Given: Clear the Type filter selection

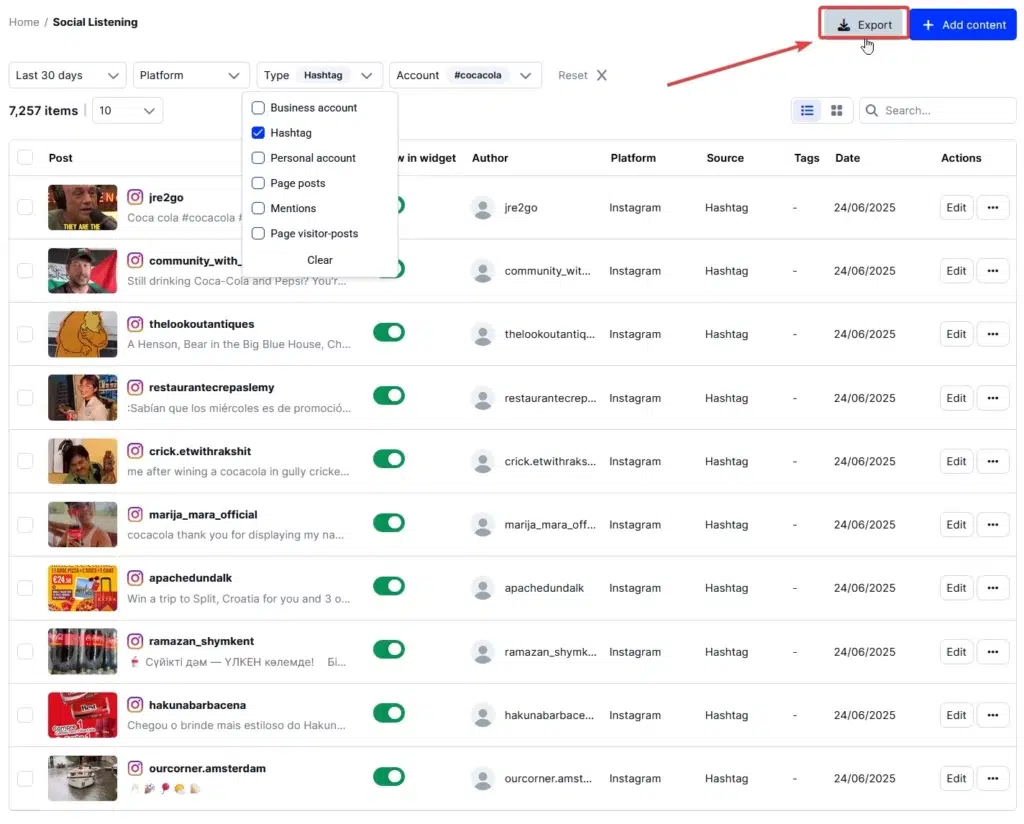Looking at the screenshot, I should 319,260.
